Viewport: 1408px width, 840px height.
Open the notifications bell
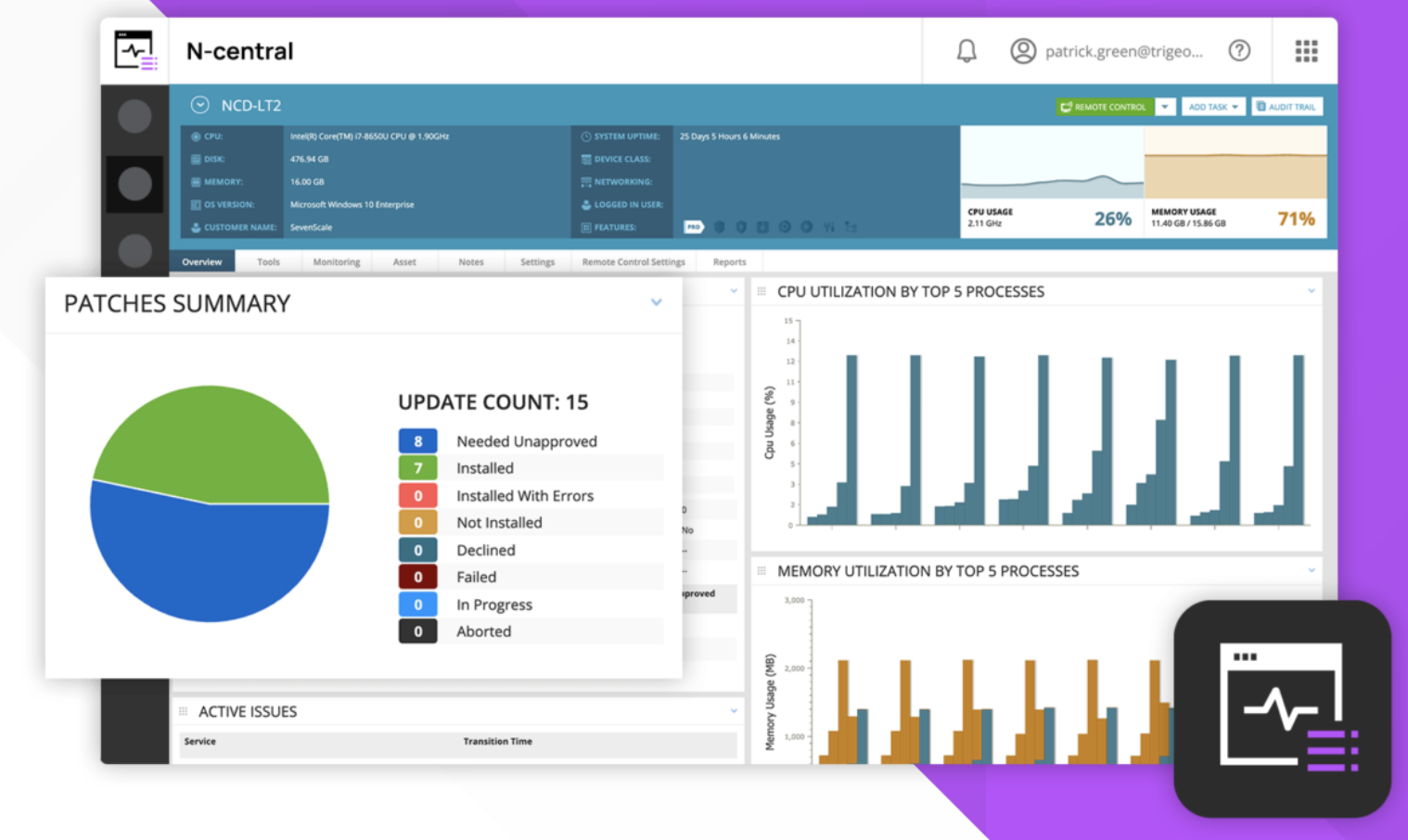click(x=966, y=51)
